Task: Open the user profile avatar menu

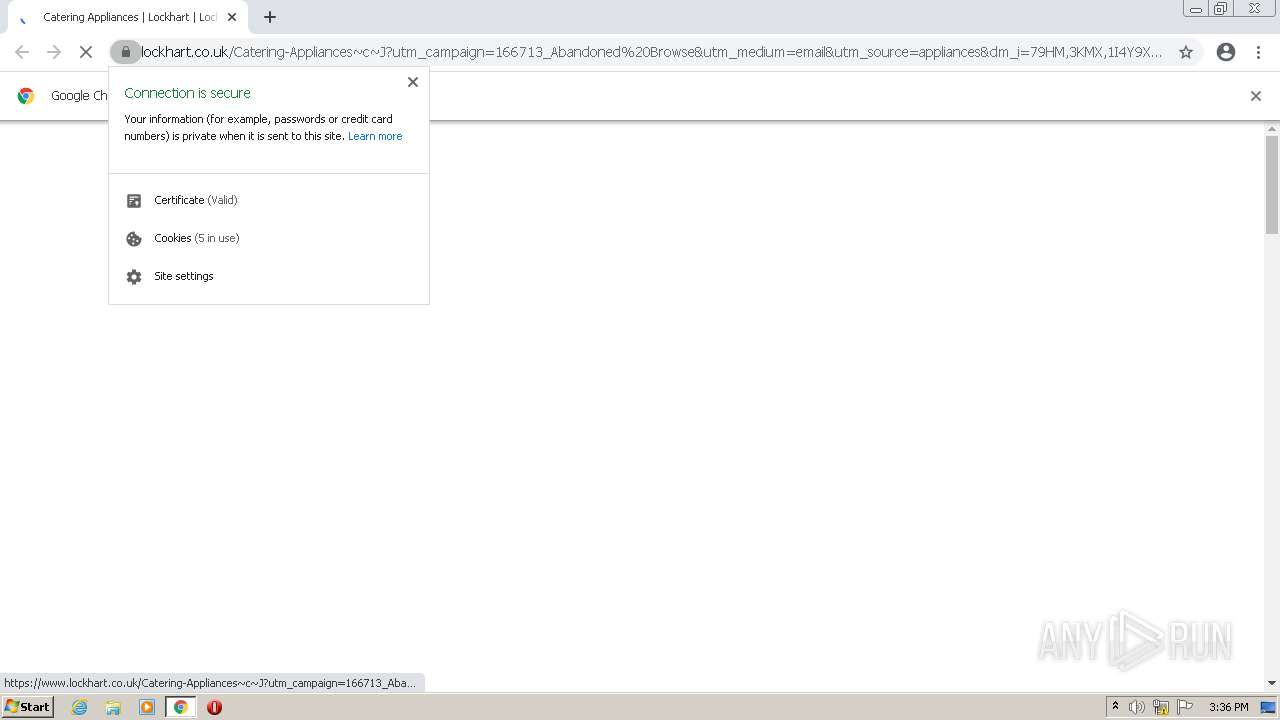Action: coord(1226,52)
